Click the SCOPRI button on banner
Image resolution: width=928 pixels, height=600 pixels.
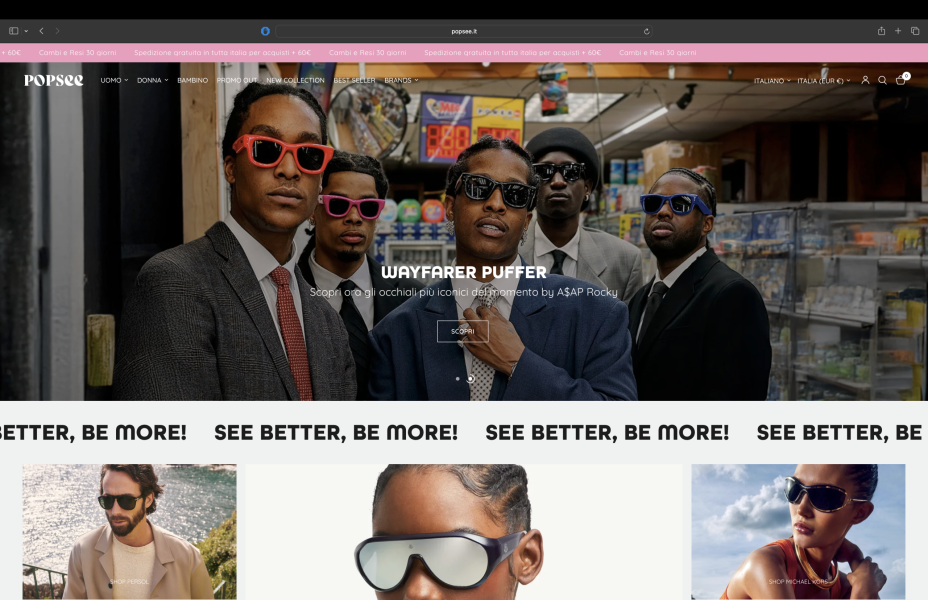[462, 331]
